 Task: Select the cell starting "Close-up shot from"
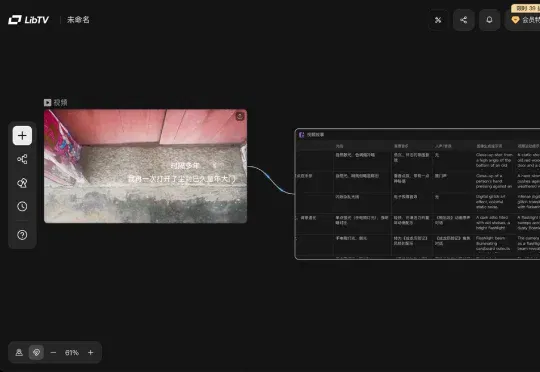(494, 161)
